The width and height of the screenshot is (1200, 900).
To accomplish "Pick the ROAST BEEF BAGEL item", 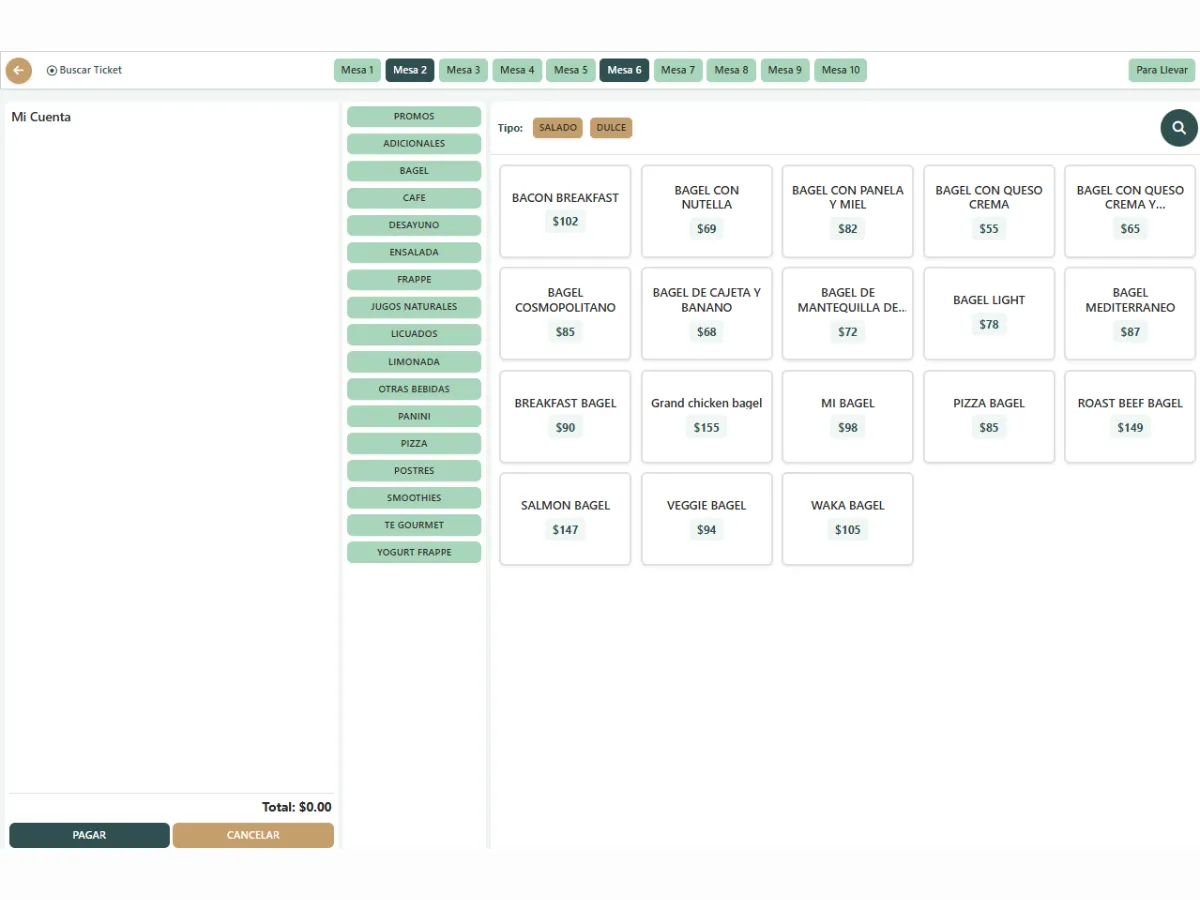I will (x=1130, y=416).
